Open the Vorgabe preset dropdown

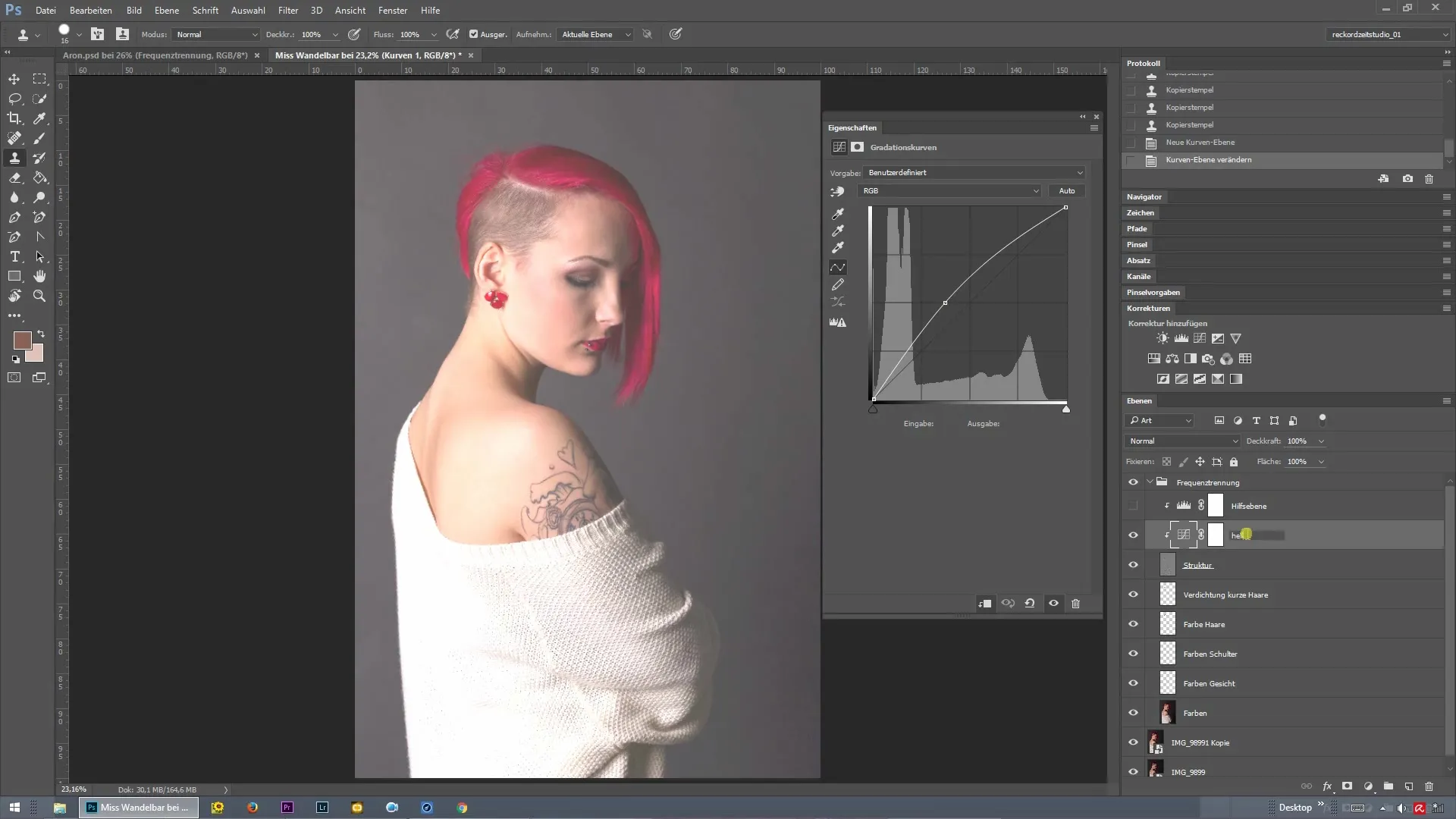tap(974, 173)
